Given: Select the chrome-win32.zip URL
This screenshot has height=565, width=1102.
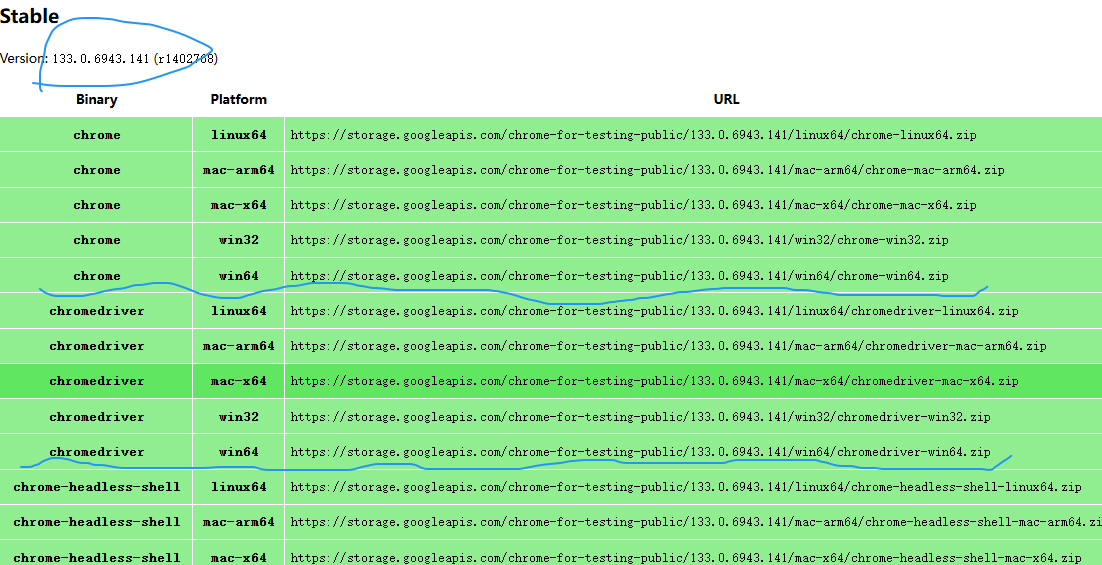Looking at the screenshot, I should point(619,240).
